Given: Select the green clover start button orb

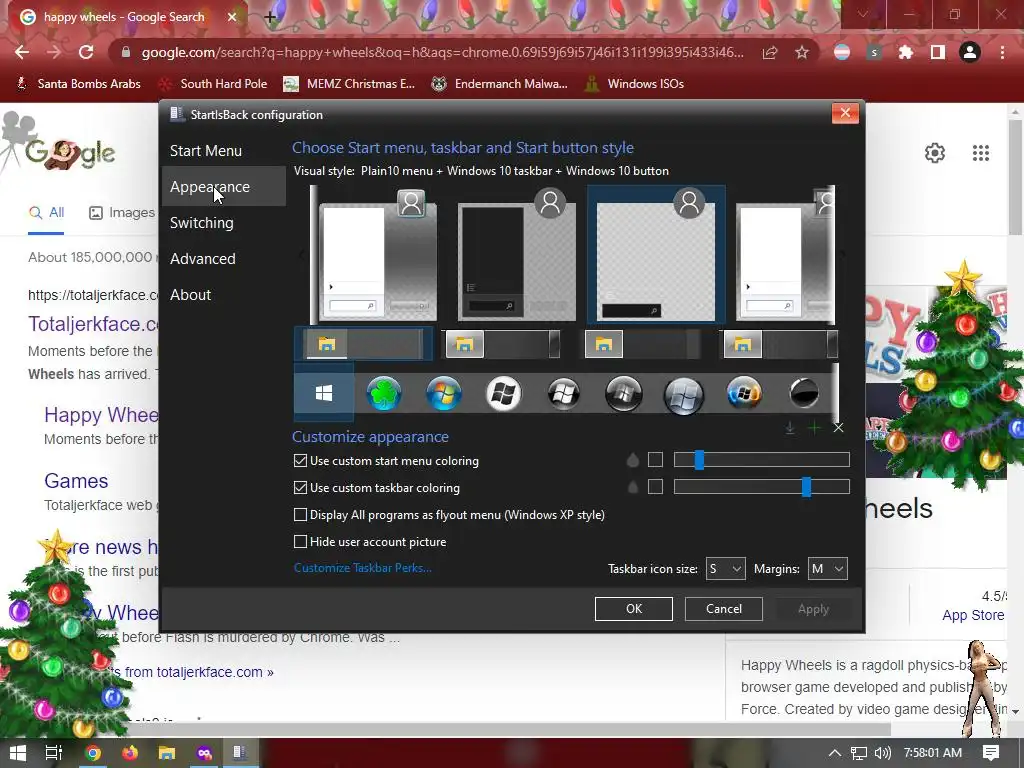Looking at the screenshot, I should click(x=384, y=394).
